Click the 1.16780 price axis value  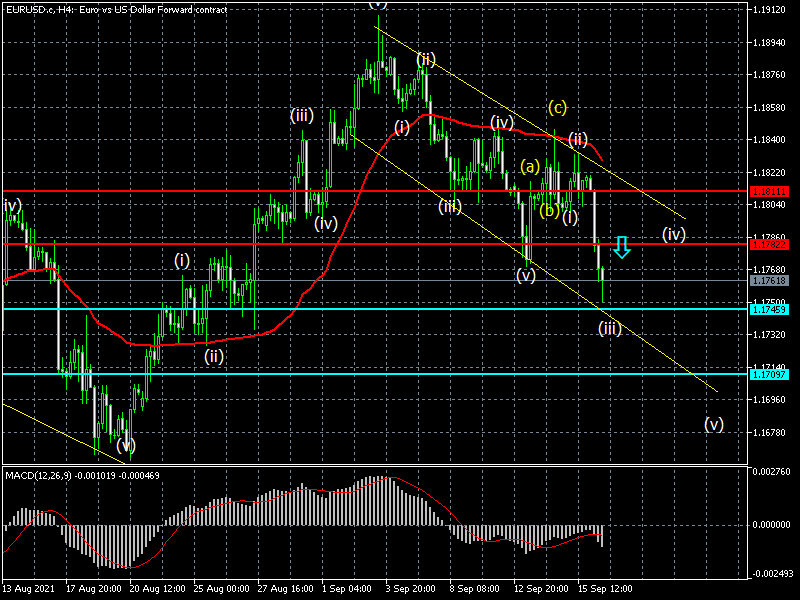click(769, 433)
